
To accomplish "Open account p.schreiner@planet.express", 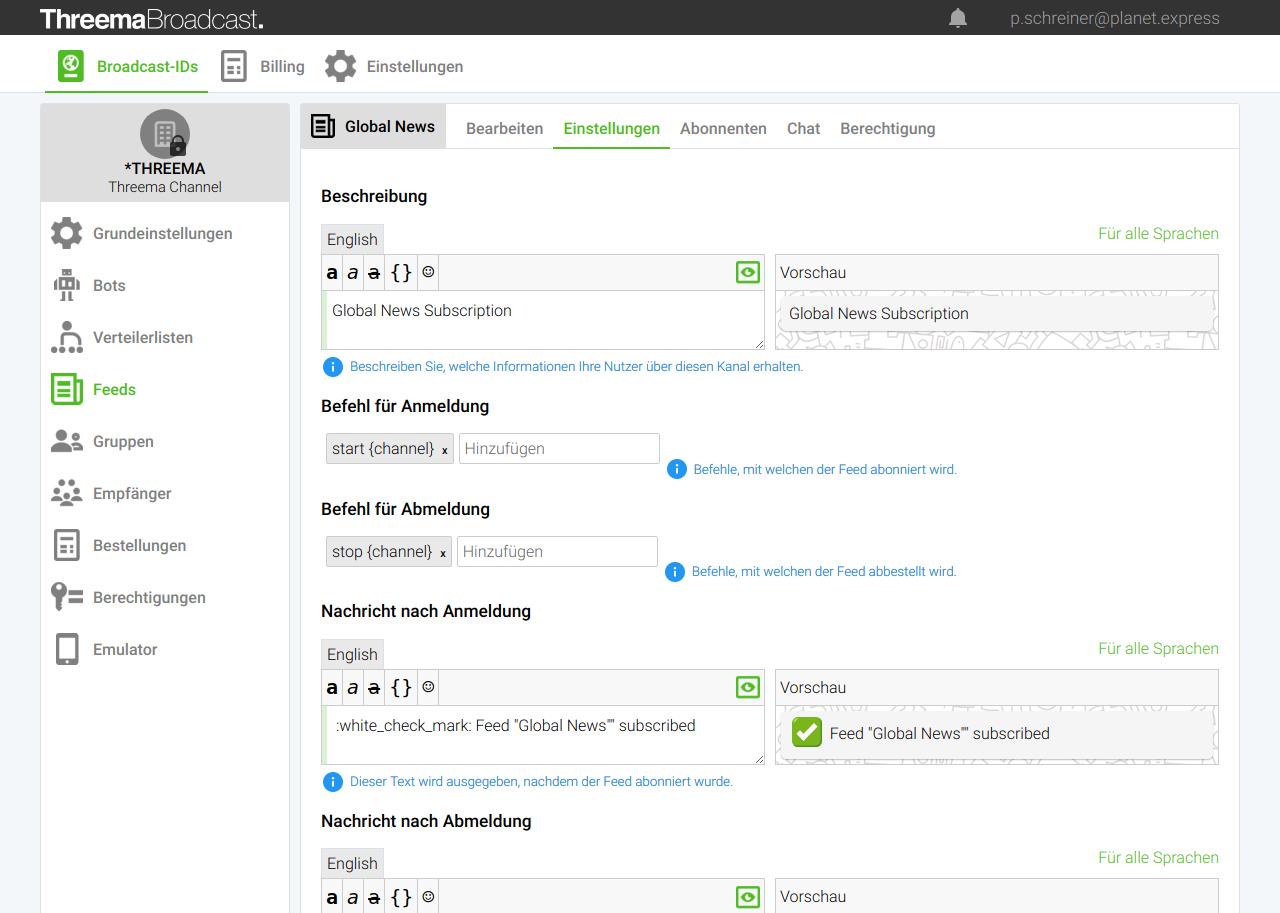I will click(x=1115, y=18).
